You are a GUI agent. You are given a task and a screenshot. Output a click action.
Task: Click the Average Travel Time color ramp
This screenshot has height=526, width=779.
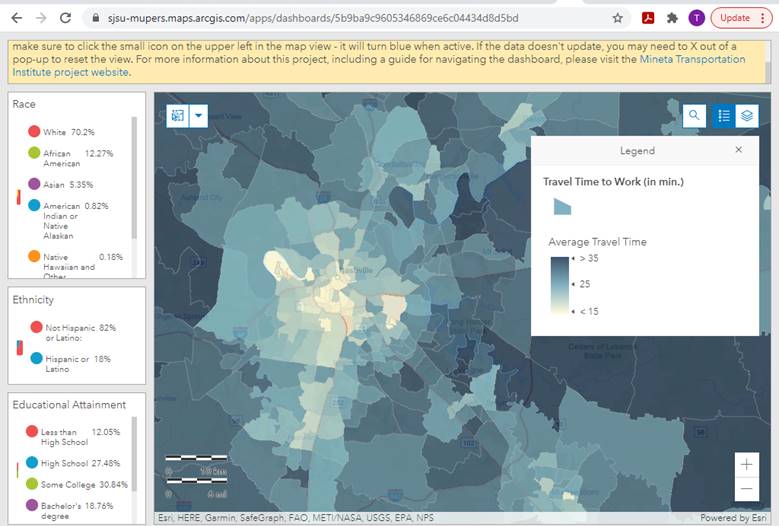point(559,285)
